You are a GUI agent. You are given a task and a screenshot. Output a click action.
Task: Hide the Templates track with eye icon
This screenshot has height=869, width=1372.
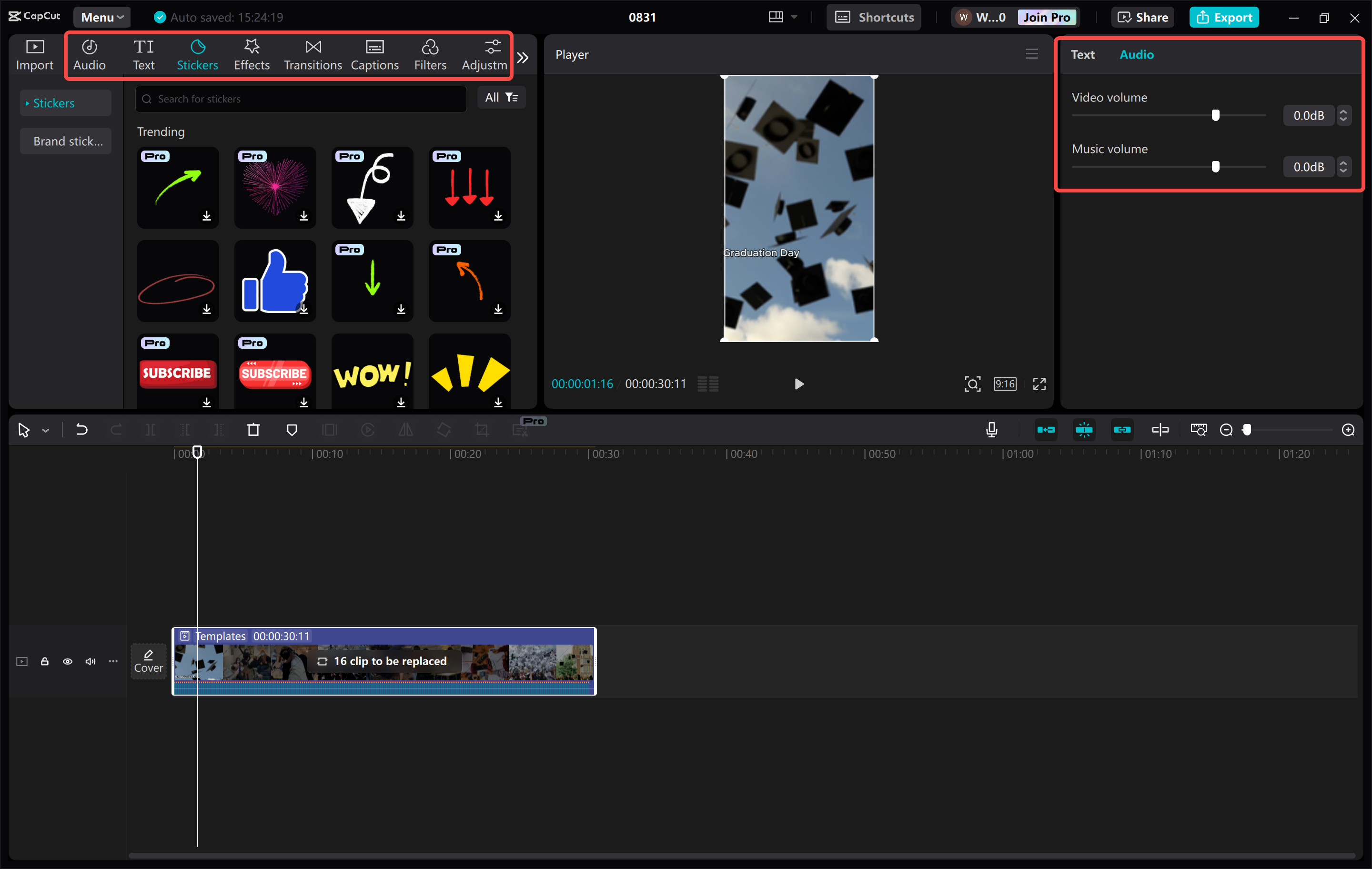click(x=67, y=661)
